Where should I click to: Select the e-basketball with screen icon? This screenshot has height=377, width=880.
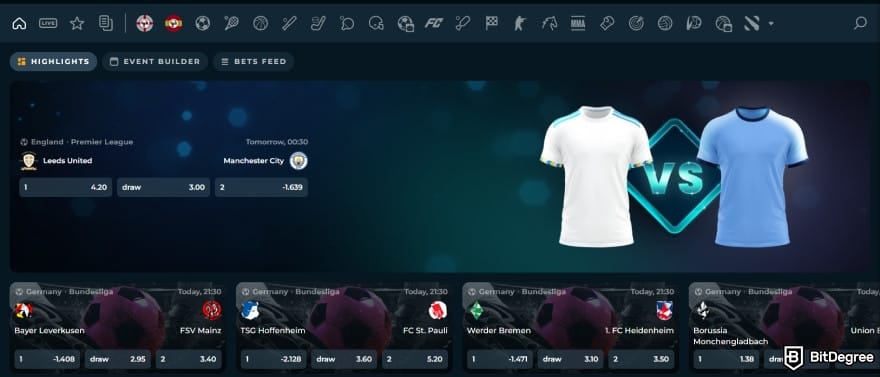click(723, 24)
